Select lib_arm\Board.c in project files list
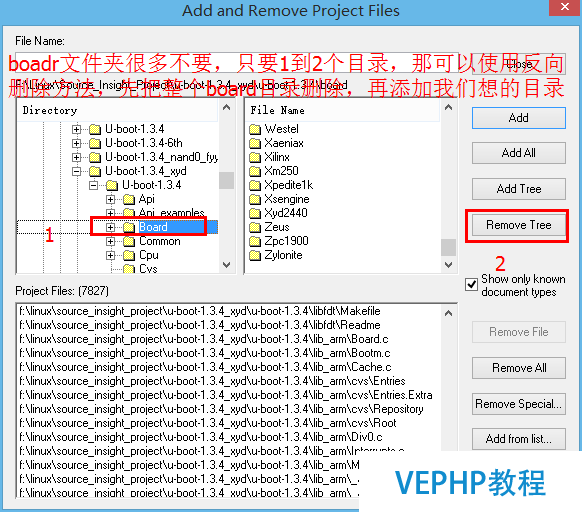 pos(204,339)
